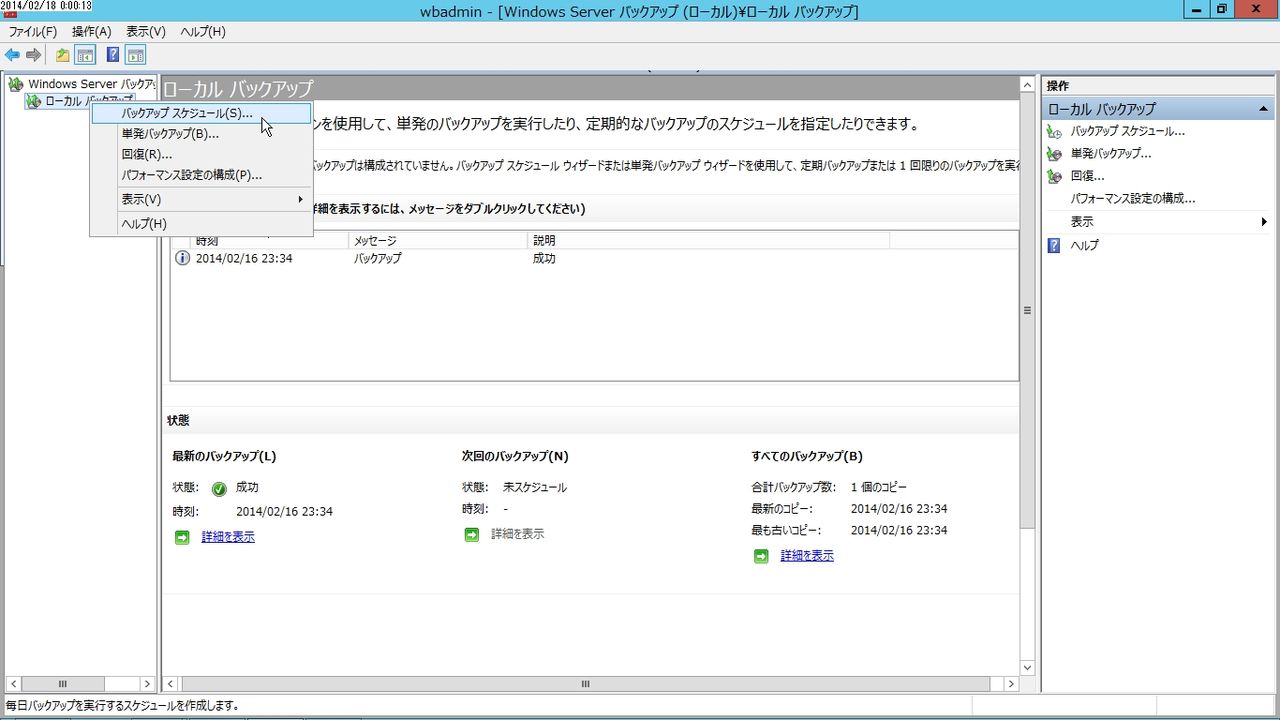Image resolution: width=1280 pixels, height=720 pixels.
Task: Sort messages by 説明 column header
Action: (708, 241)
